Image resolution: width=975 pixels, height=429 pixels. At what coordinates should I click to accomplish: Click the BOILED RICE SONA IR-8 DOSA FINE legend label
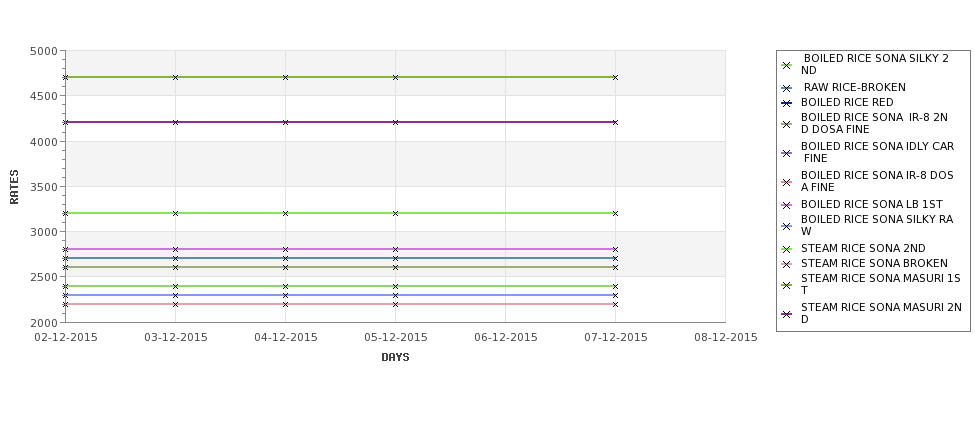pos(877,181)
